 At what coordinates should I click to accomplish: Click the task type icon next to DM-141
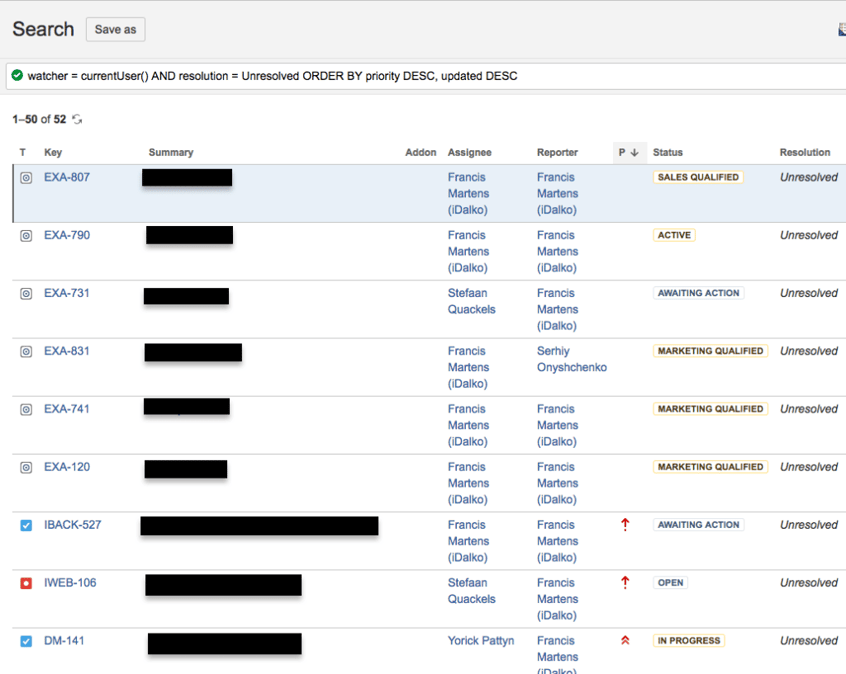click(24, 641)
